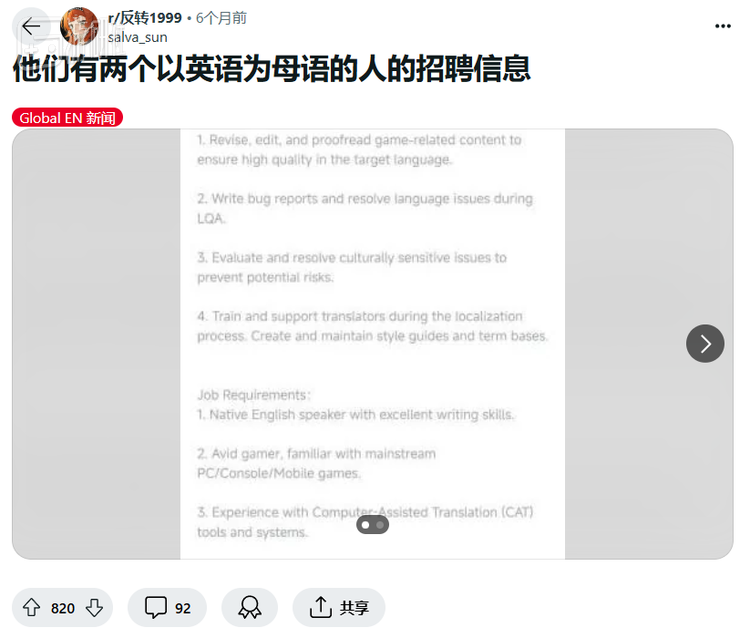Give an award via the ribbon icon
Screen dimensions: 750x638
click(250, 607)
